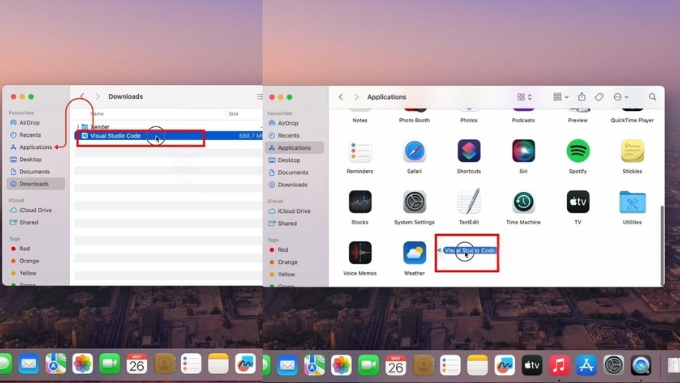Select Applications in Downloads window sidebar
The width and height of the screenshot is (680, 383).
(36, 147)
